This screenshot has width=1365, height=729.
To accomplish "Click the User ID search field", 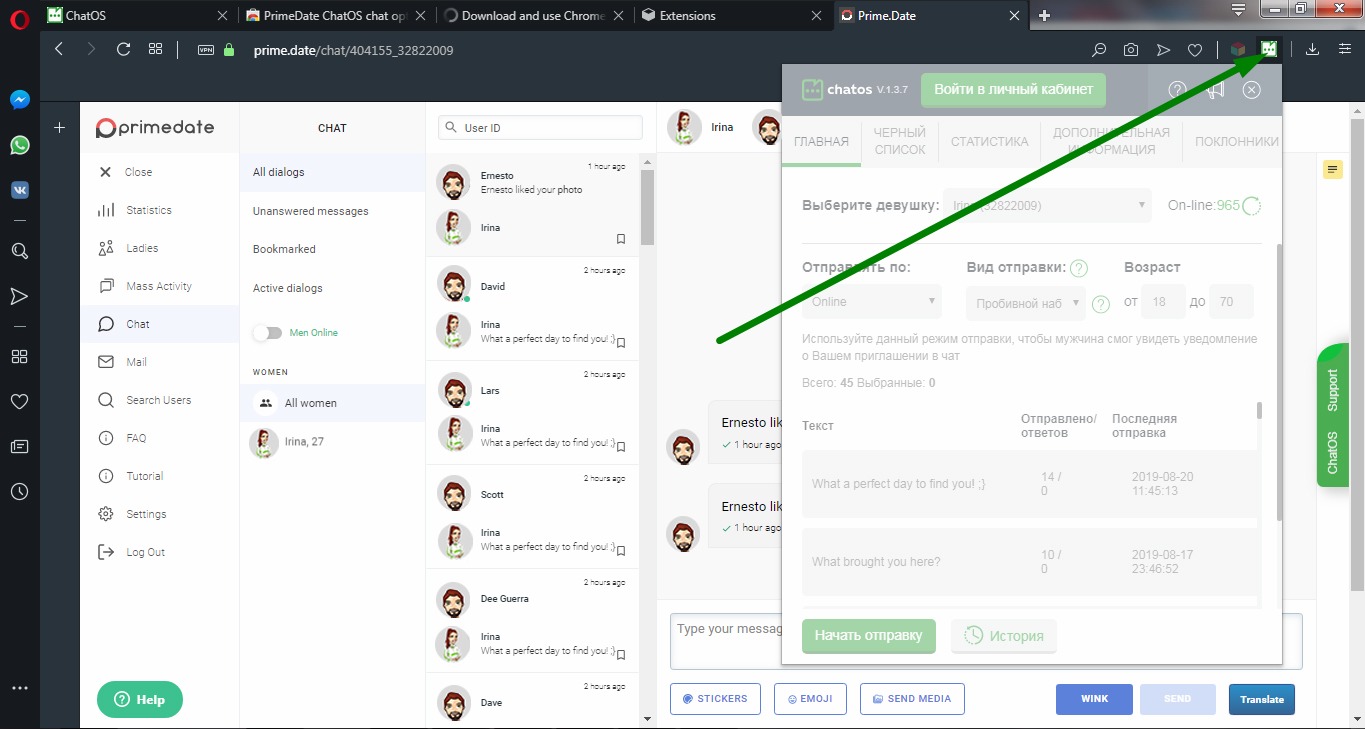I will click(540, 128).
